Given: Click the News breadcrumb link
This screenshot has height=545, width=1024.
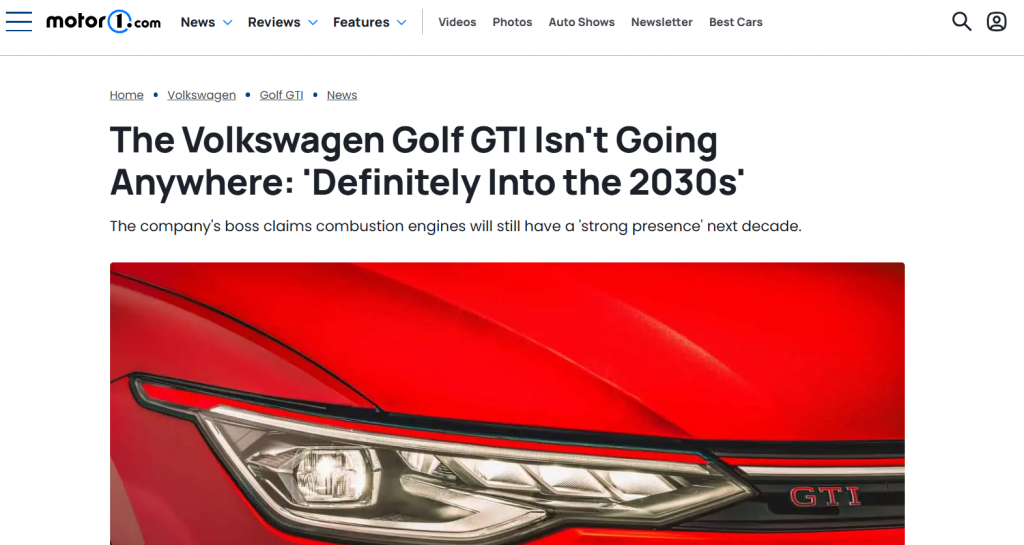Looking at the screenshot, I should click(342, 95).
